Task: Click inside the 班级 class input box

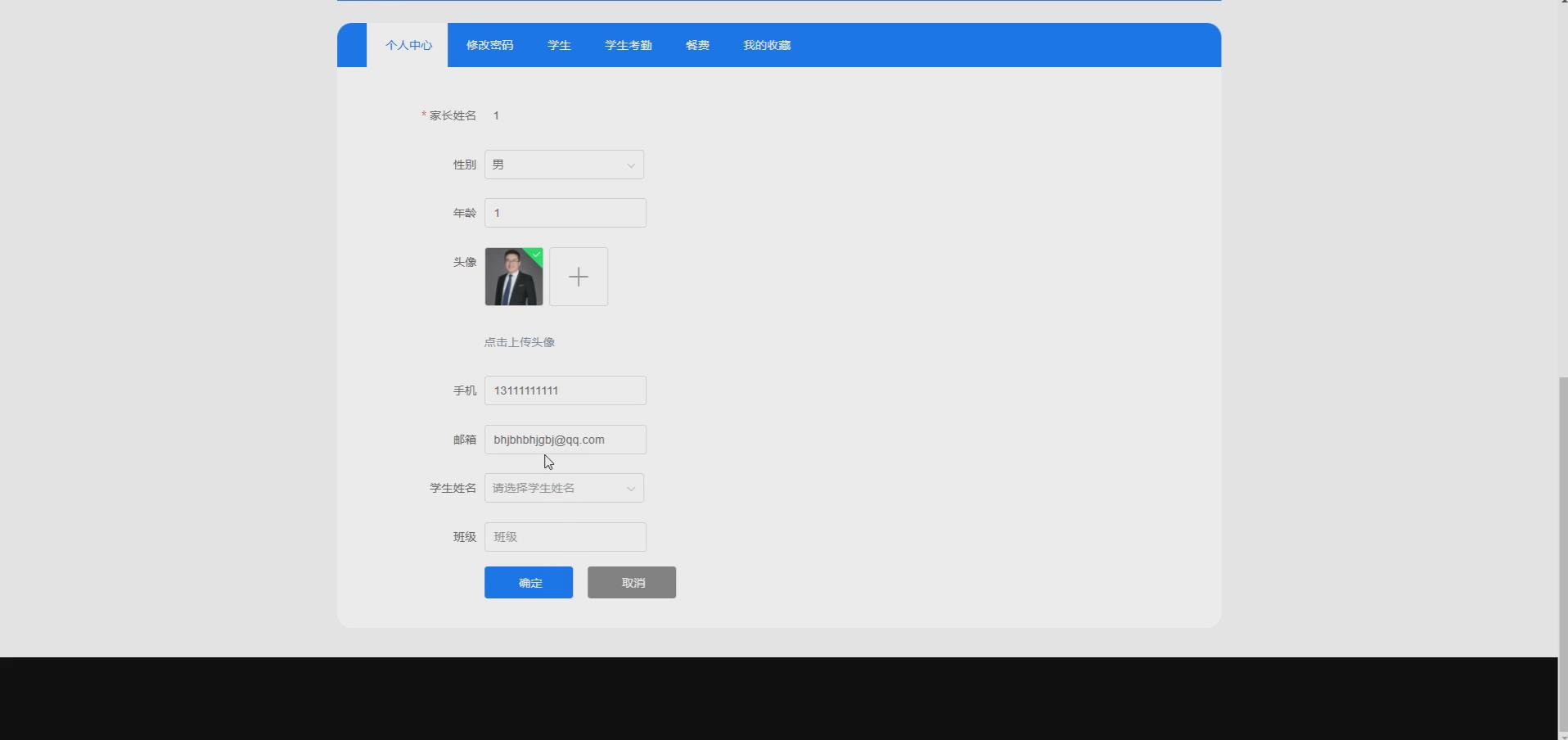Action: pyautogui.click(x=565, y=537)
